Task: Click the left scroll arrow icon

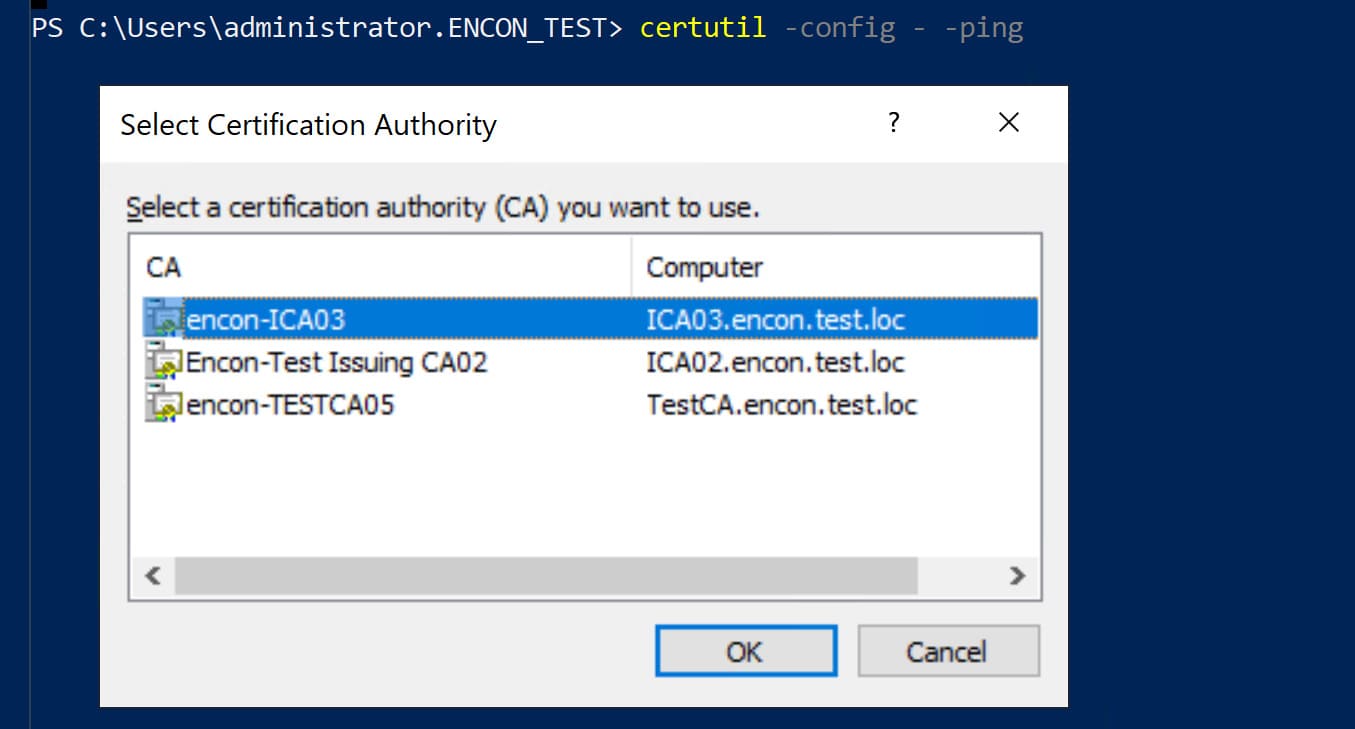Action: [152, 576]
